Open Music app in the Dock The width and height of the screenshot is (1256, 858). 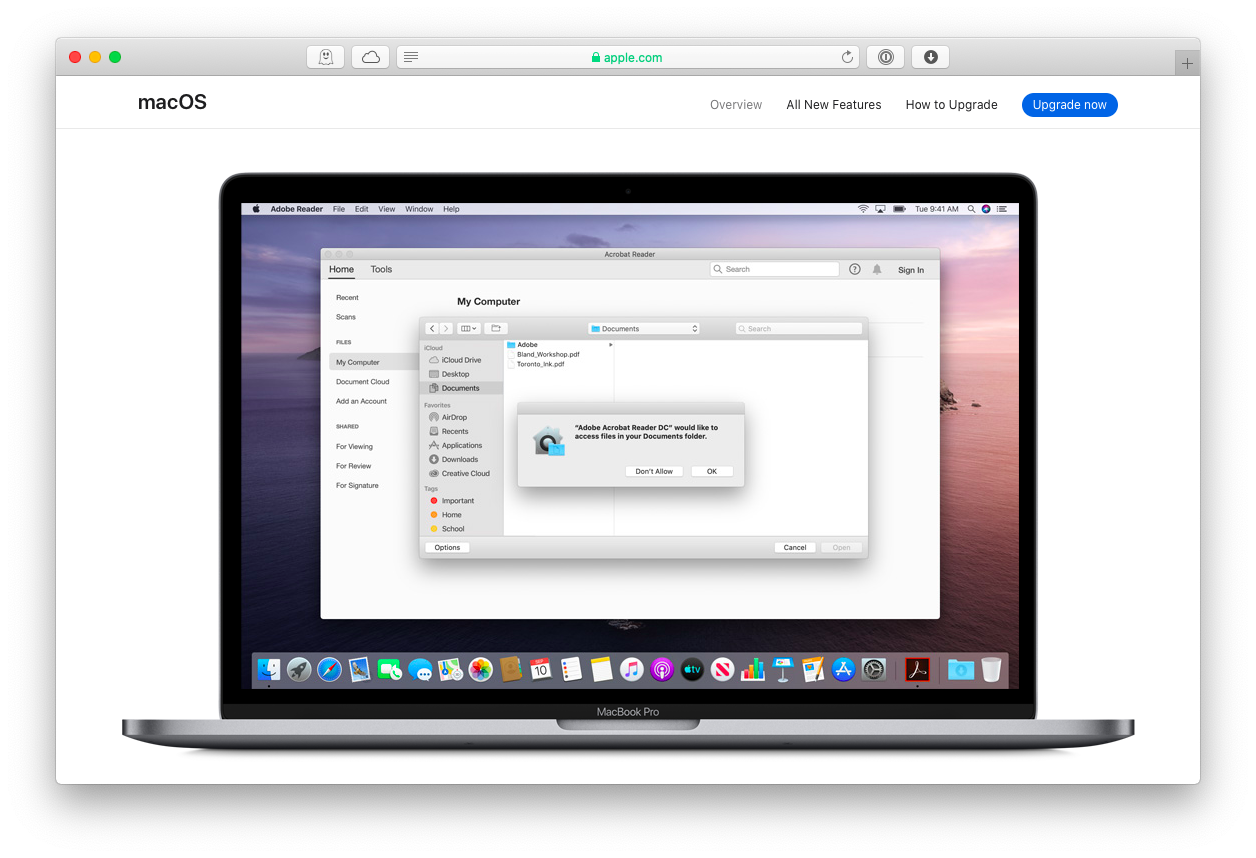click(631, 669)
